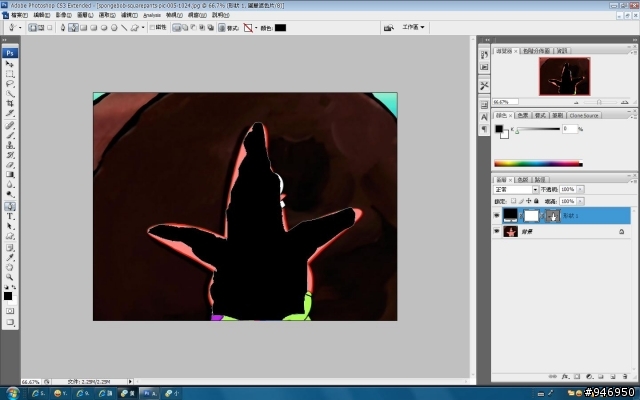This screenshot has height=400, width=640.
Task: Select the Pen tool in toolbox
Action: [10, 206]
